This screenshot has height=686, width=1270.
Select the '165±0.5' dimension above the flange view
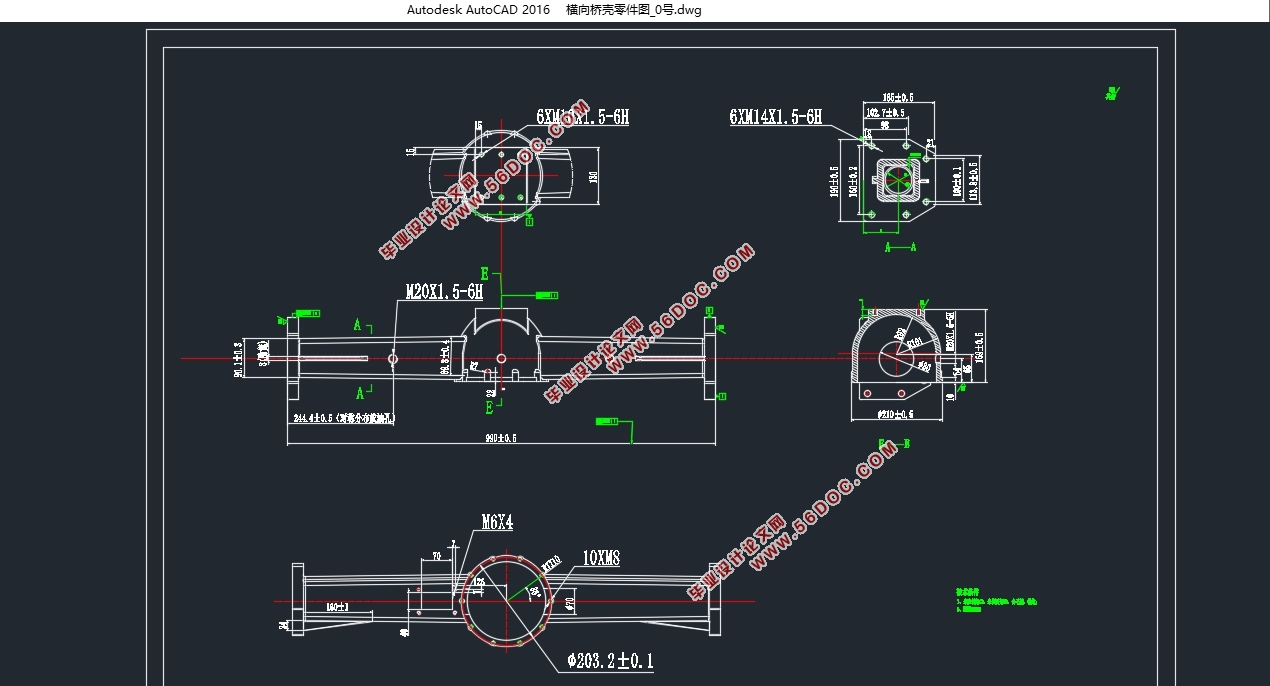click(897, 97)
